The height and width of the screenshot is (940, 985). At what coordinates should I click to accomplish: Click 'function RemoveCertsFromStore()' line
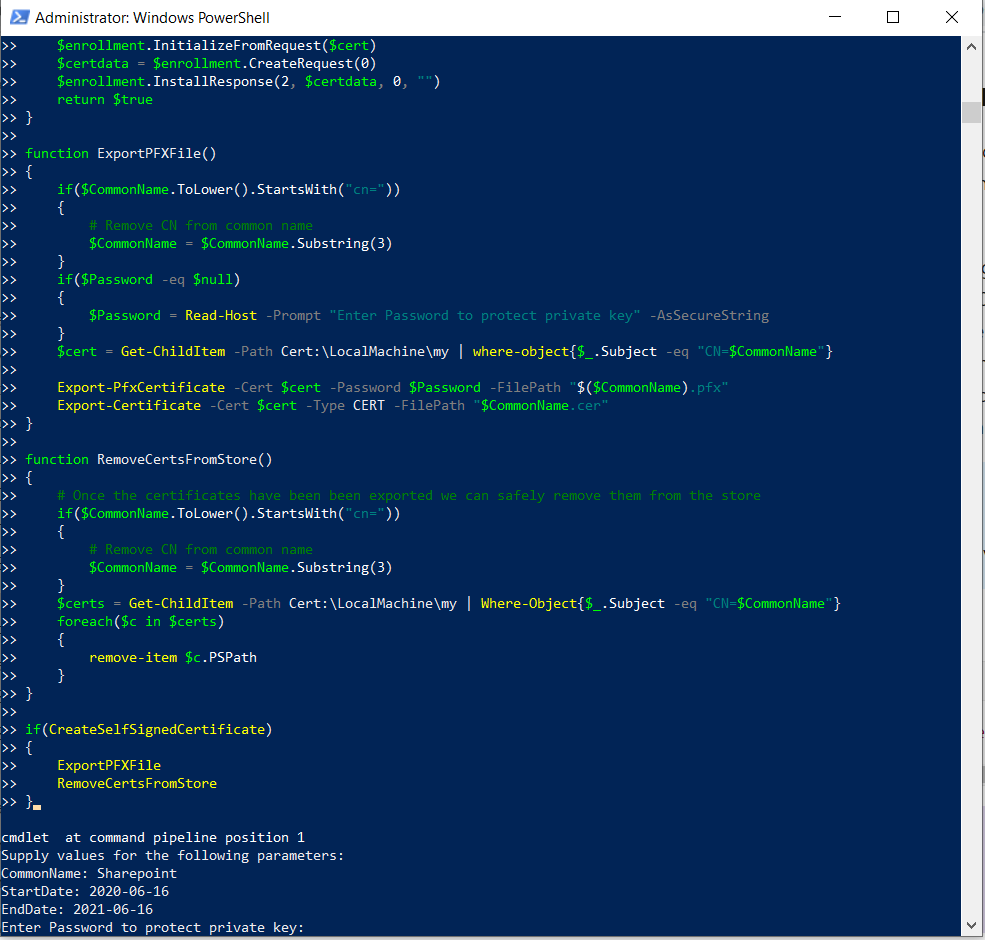click(x=149, y=459)
